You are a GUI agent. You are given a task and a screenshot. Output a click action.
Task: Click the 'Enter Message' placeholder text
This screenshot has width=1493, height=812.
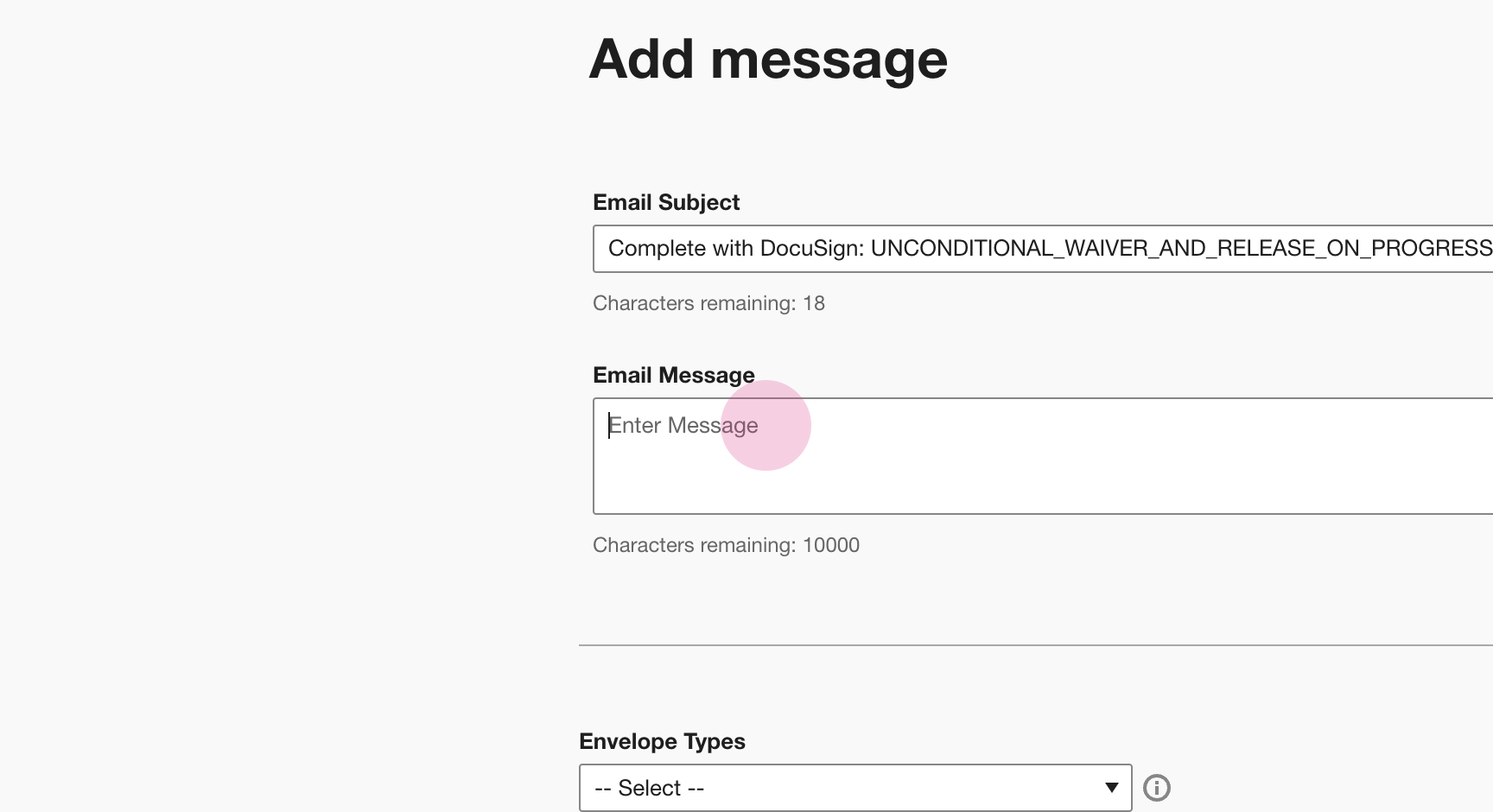pyautogui.click(x=683, y=425)
